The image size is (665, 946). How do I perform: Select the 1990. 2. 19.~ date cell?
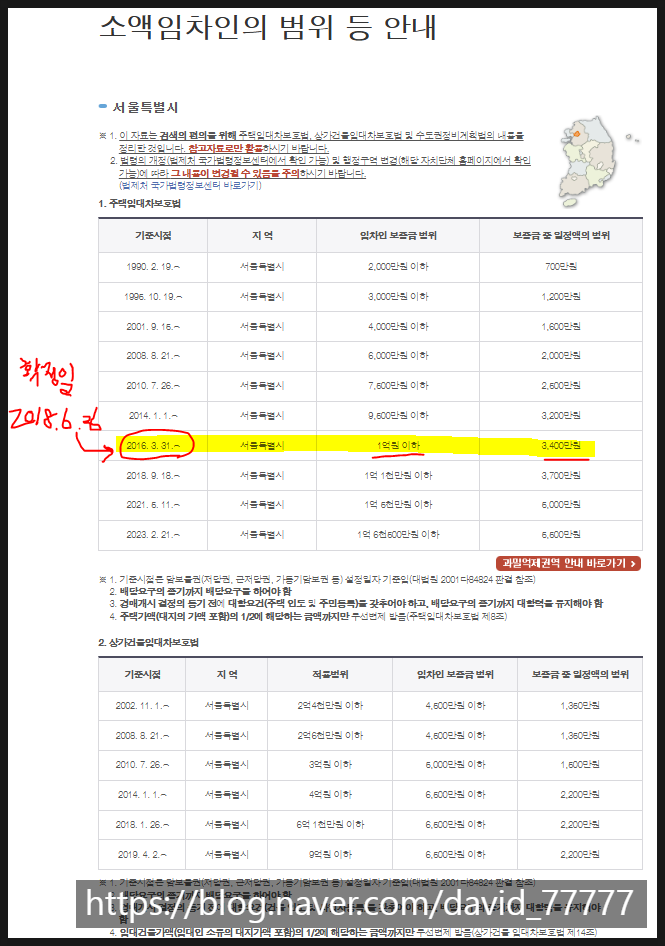(x=153, y=267)
